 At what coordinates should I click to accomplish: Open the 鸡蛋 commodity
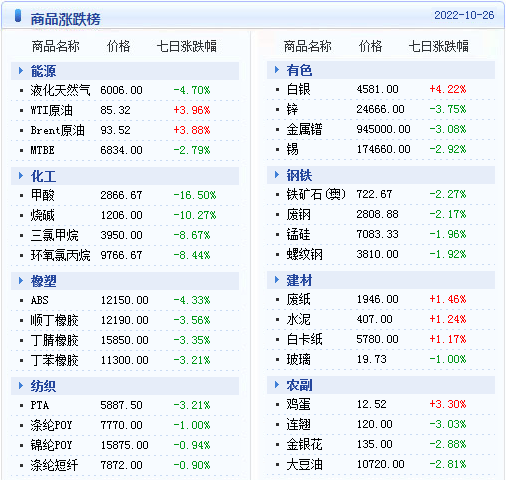point(298,404)
